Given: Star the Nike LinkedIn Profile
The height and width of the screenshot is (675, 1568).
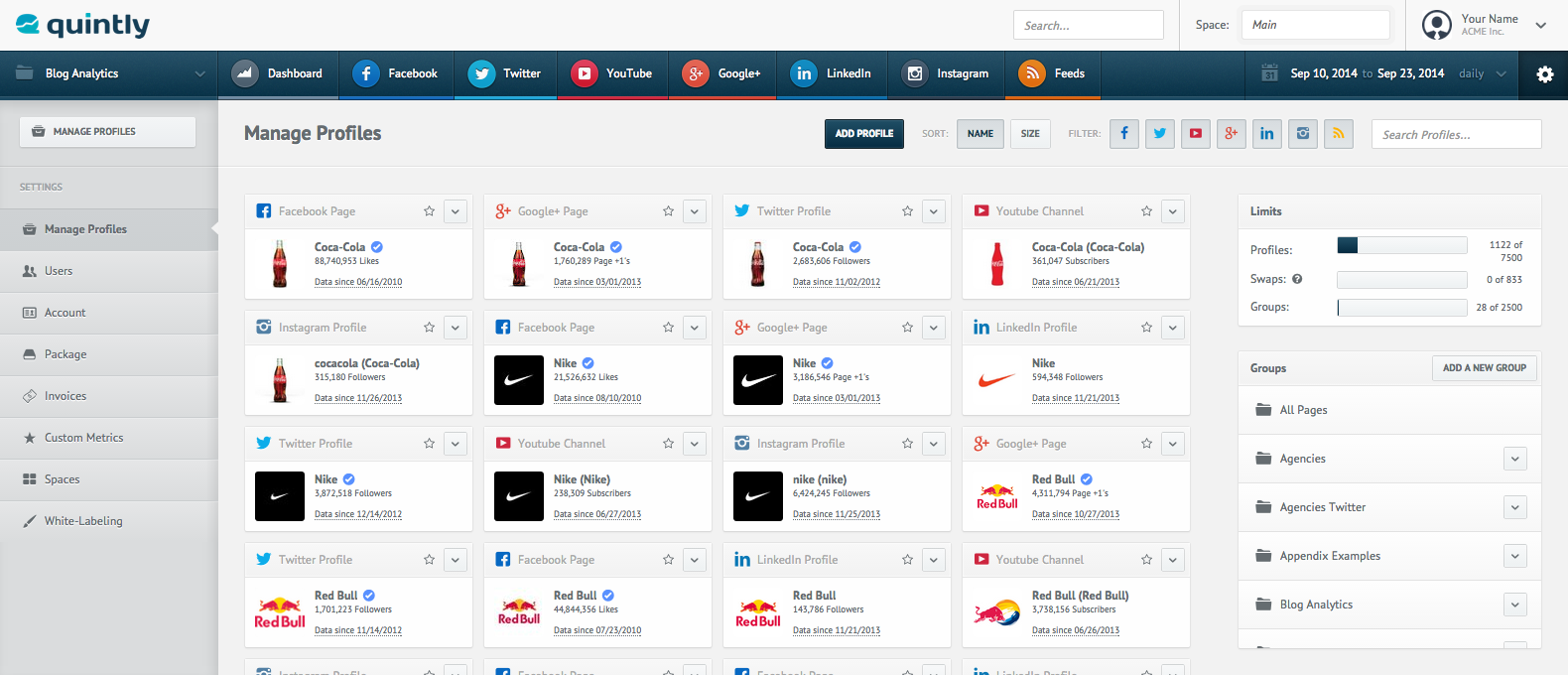Looking at the screenshot, I should (1147, 328).
